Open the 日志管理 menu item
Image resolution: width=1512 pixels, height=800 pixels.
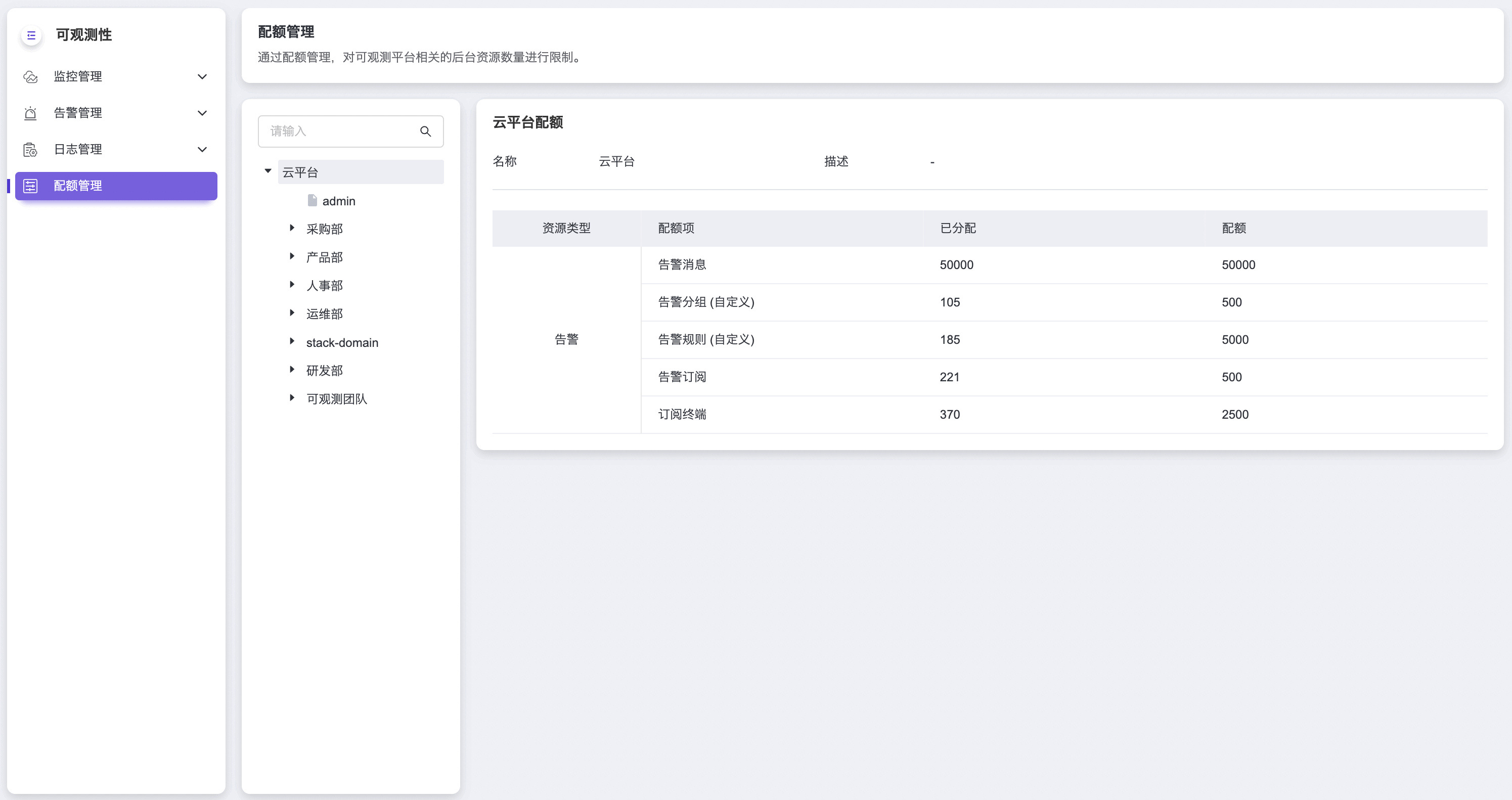coord(78,150)
